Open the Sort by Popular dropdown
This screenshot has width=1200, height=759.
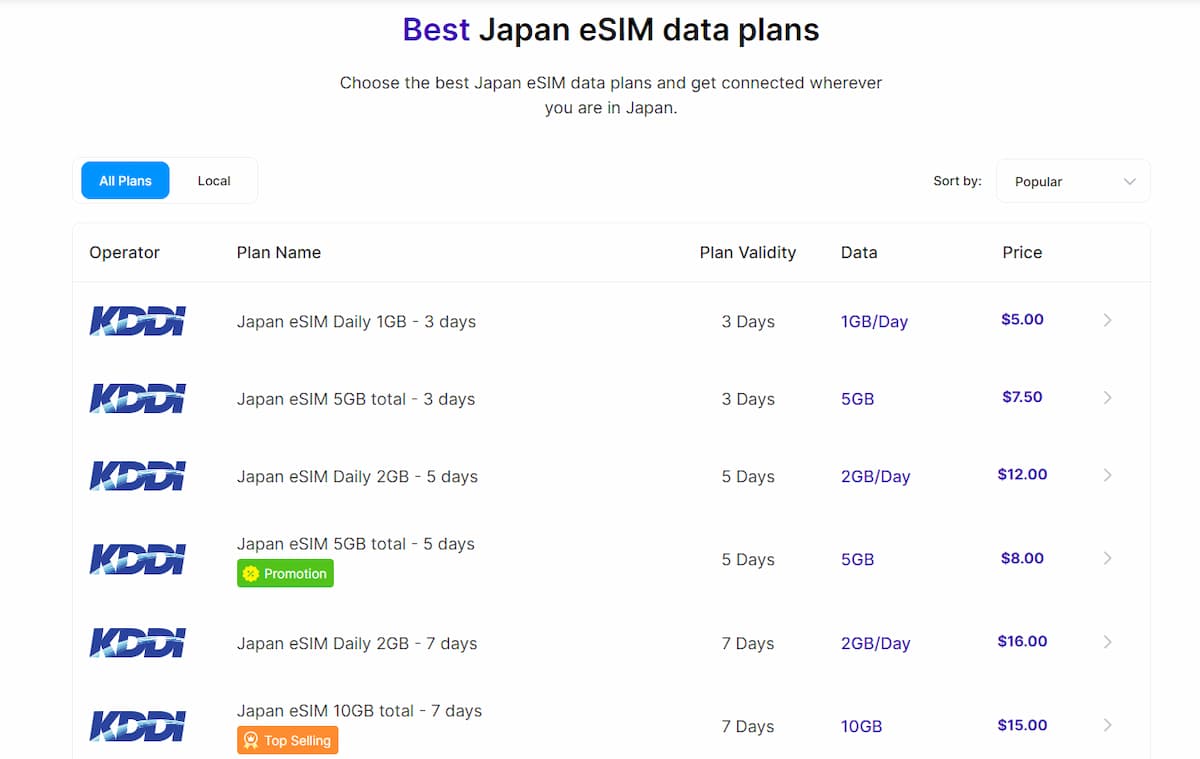pos(1073,181)
